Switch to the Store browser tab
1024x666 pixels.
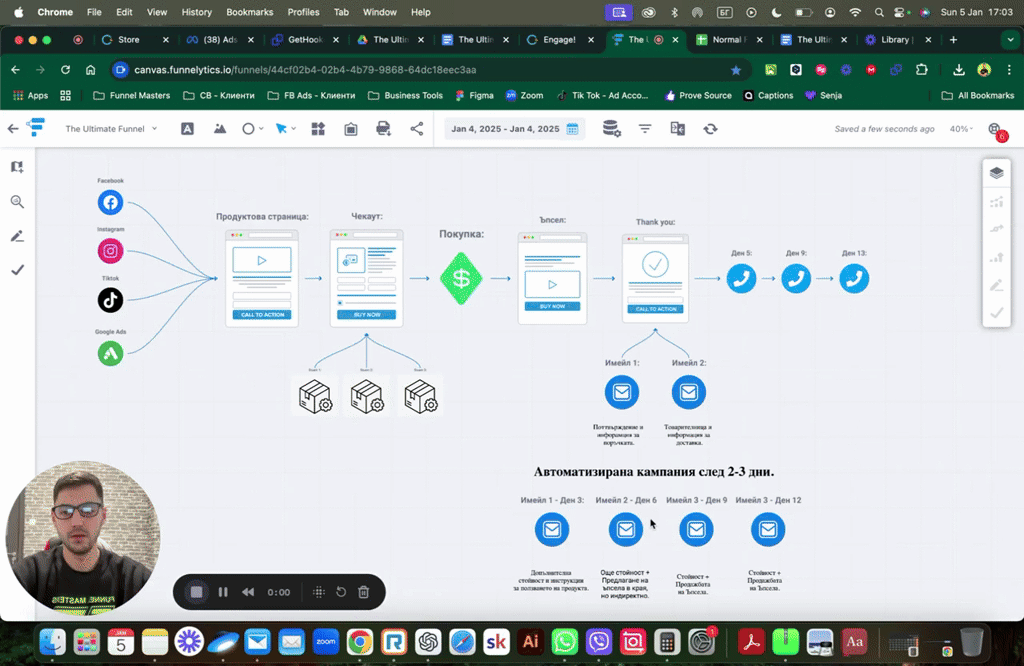click(135, 40)
